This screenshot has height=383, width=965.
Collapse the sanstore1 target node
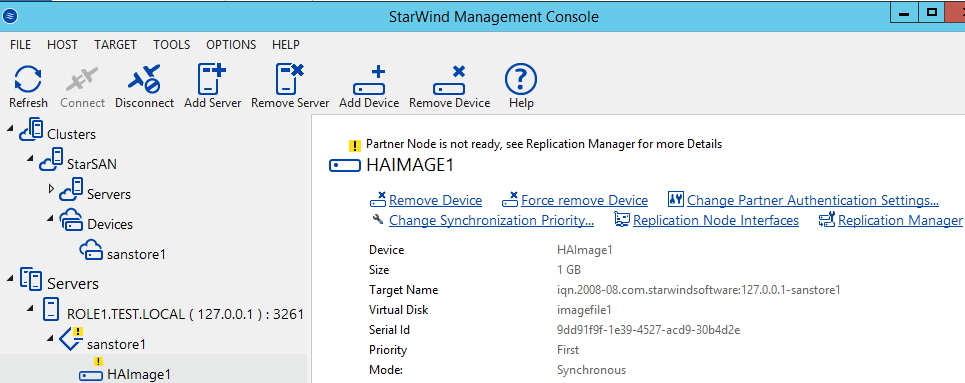click(50, 337)
